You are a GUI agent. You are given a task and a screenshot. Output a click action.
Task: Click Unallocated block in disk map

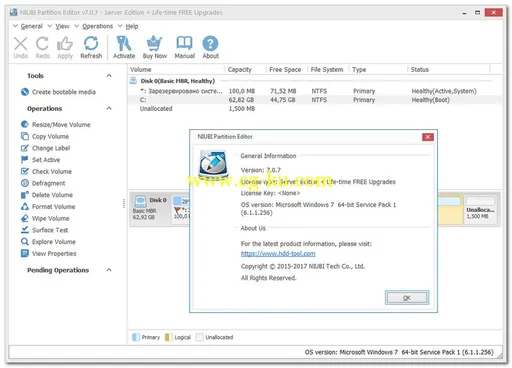pyautogui.click(x=480, y=209)
